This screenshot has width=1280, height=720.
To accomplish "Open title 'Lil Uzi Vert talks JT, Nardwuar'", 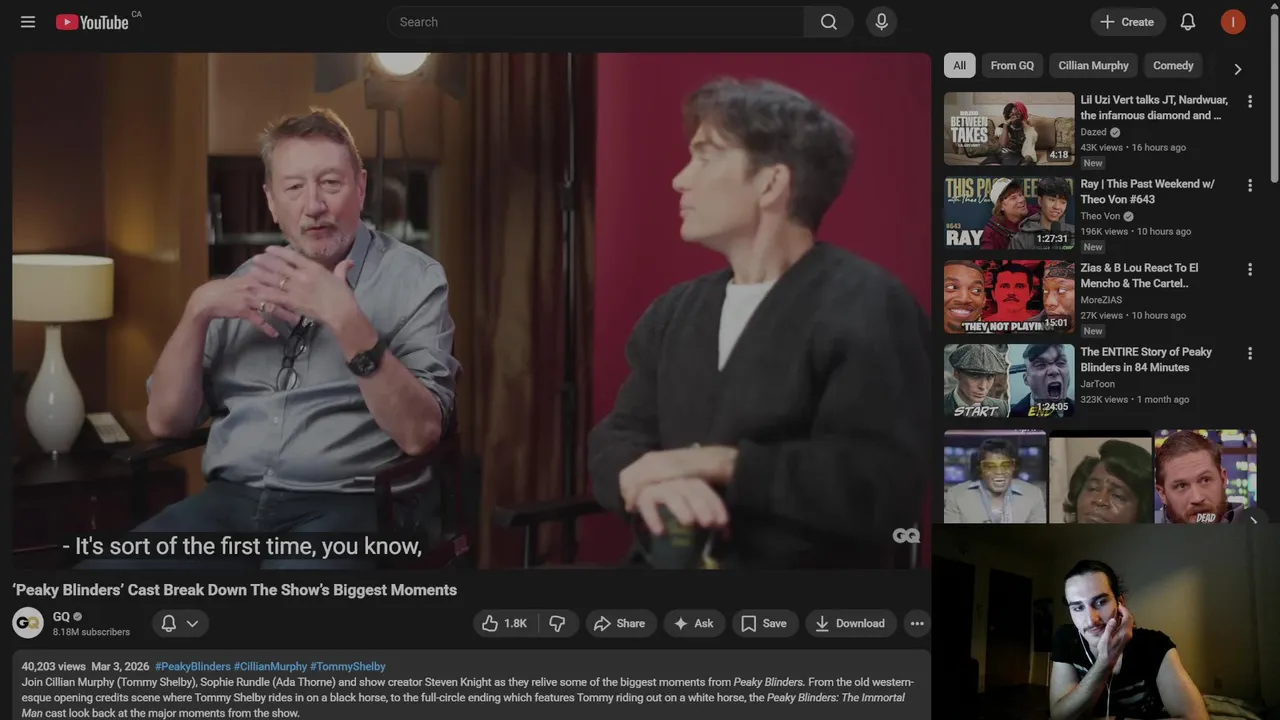I will pyautogui.click(x=1154, y=108).
